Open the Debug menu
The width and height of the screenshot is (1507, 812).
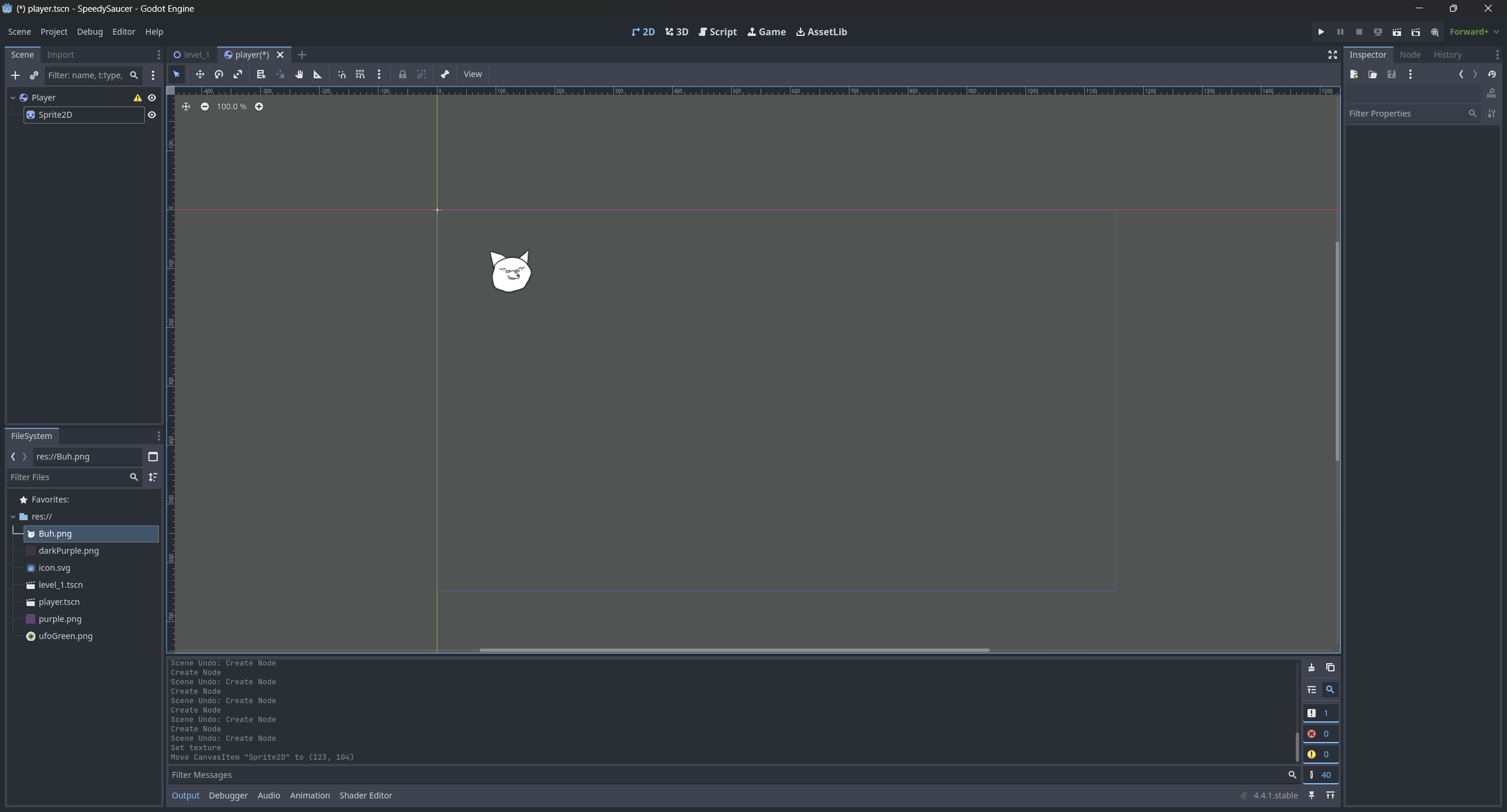90,32
